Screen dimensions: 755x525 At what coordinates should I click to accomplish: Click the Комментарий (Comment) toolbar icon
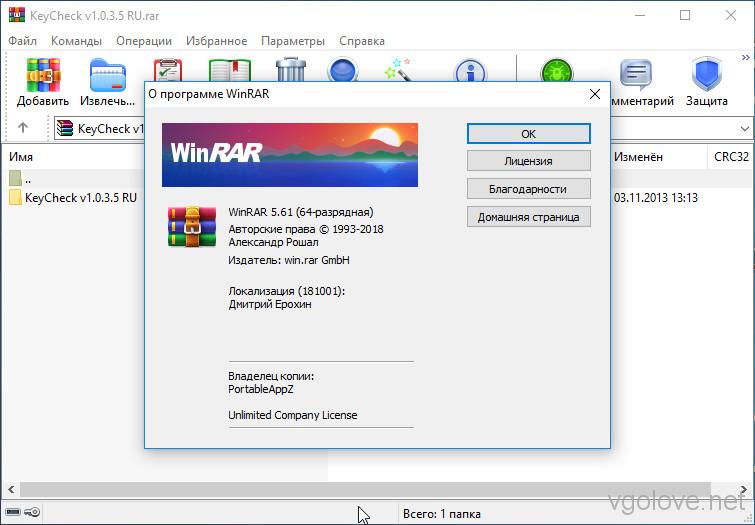[x=636, y=75]
